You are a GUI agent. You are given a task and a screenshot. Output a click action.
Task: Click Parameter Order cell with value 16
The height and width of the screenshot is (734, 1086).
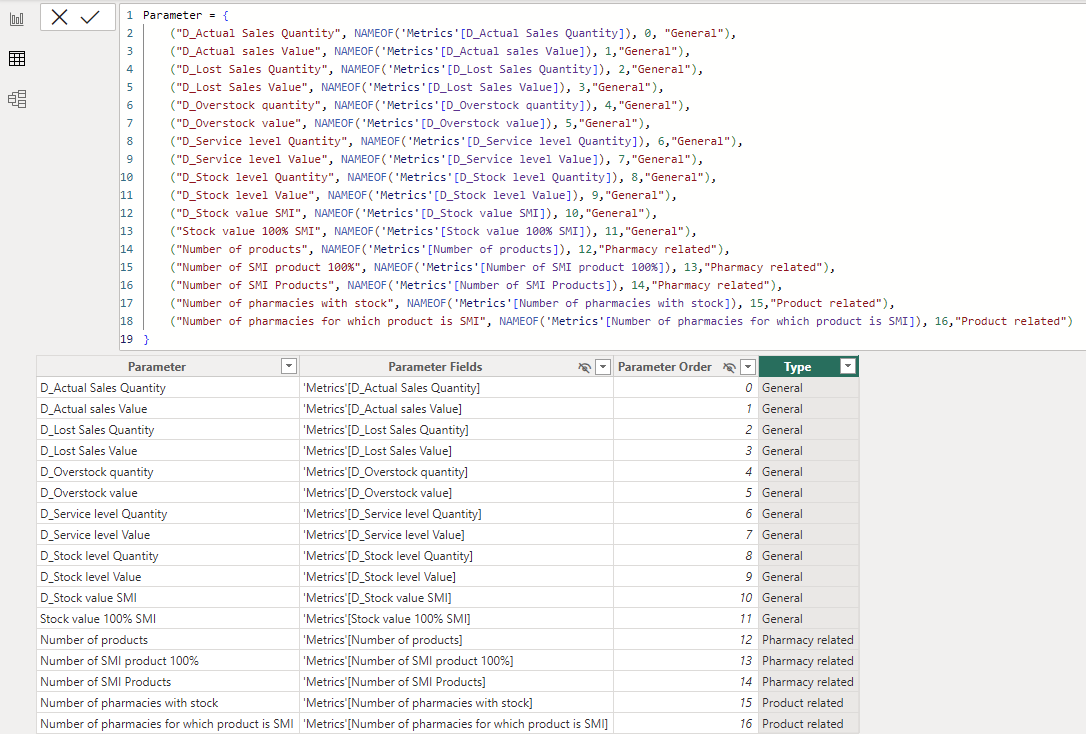[x=686, y=724]
